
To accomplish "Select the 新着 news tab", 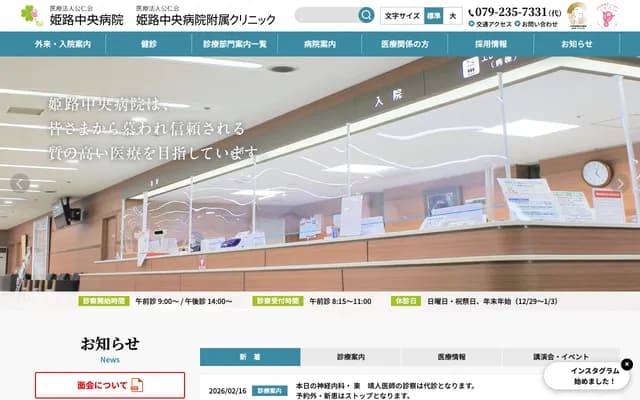I will pos(250,357).
